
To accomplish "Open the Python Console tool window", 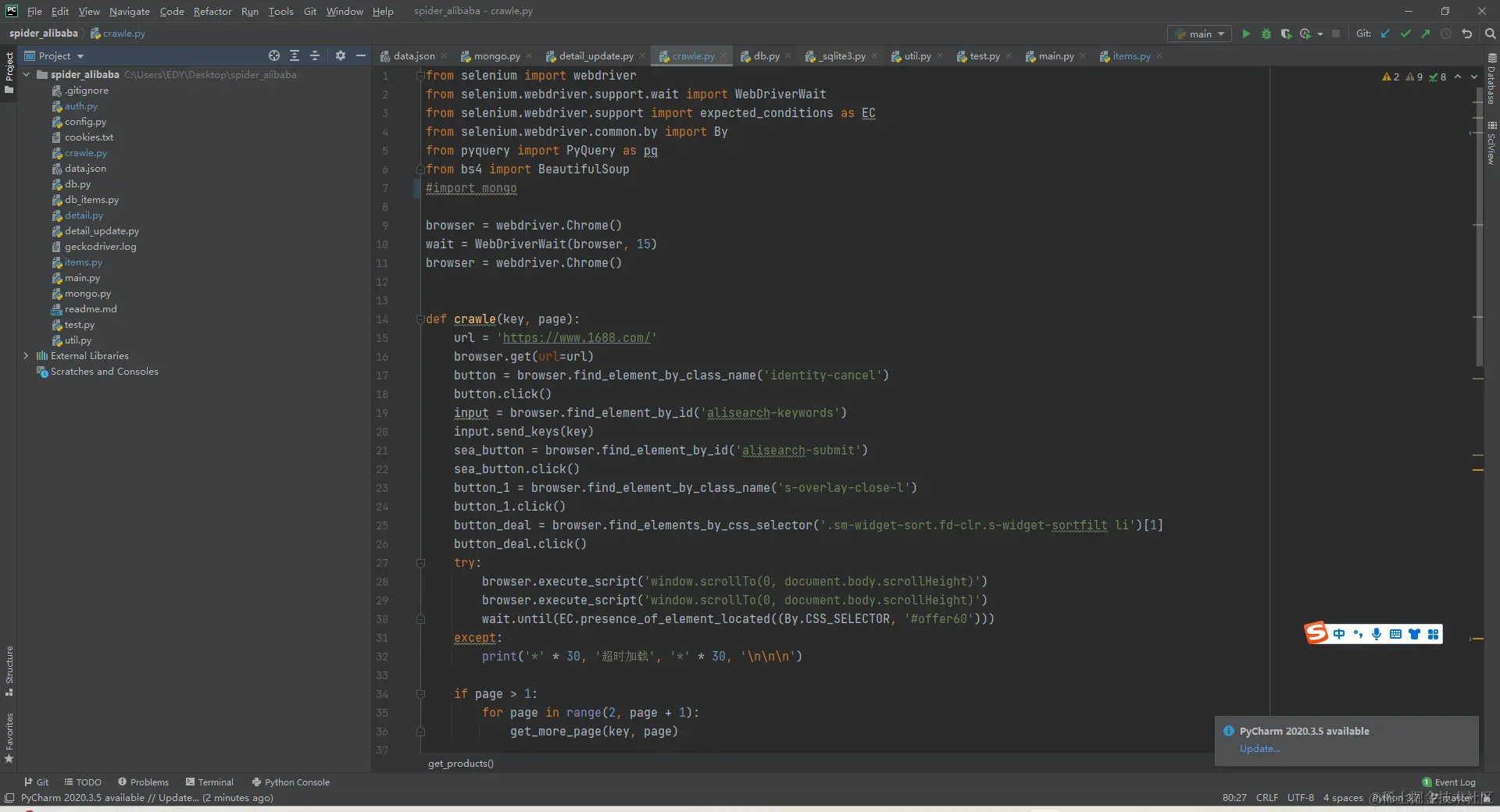I will [x=291, y=782].
